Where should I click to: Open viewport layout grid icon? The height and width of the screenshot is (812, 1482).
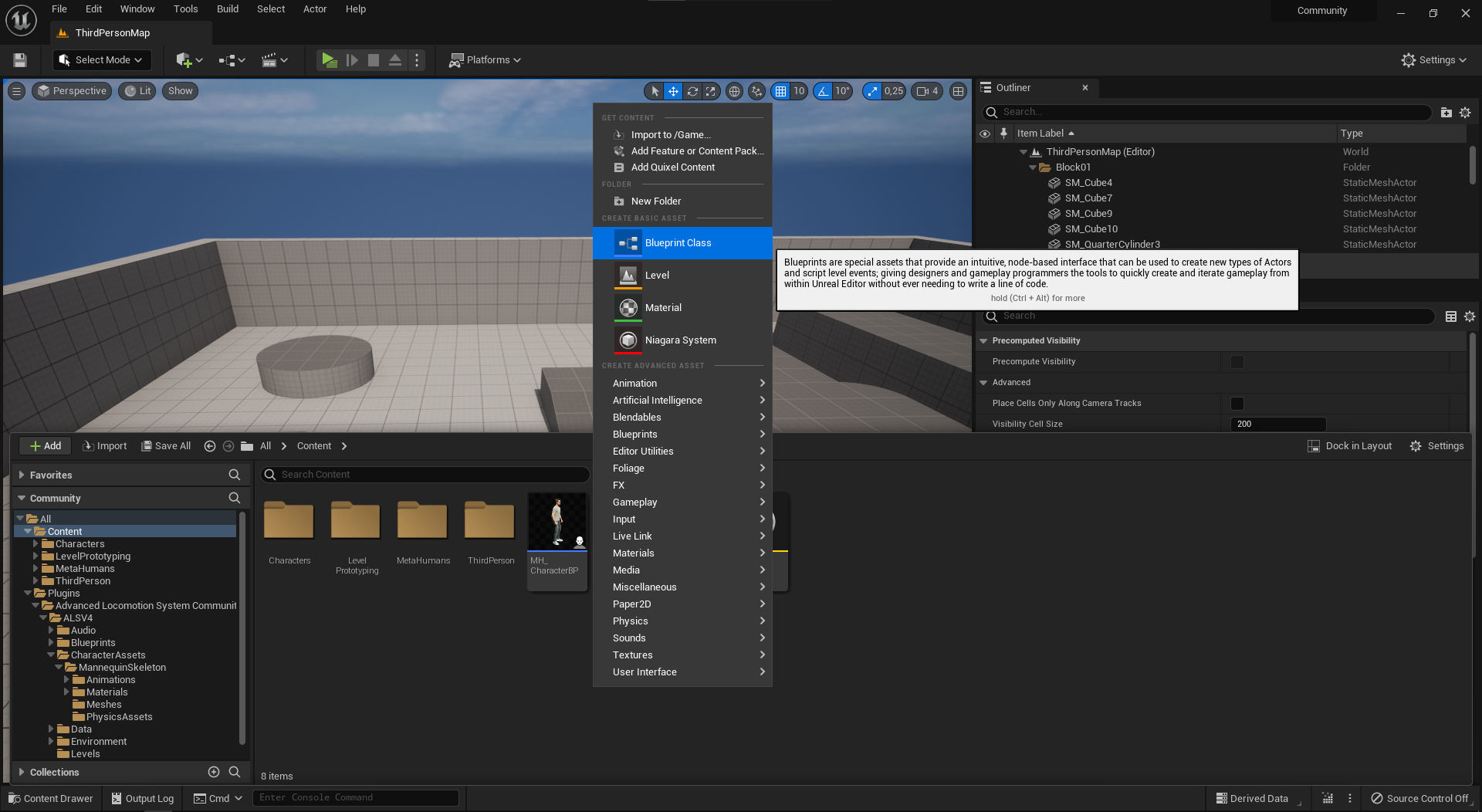tap(958, 91)
